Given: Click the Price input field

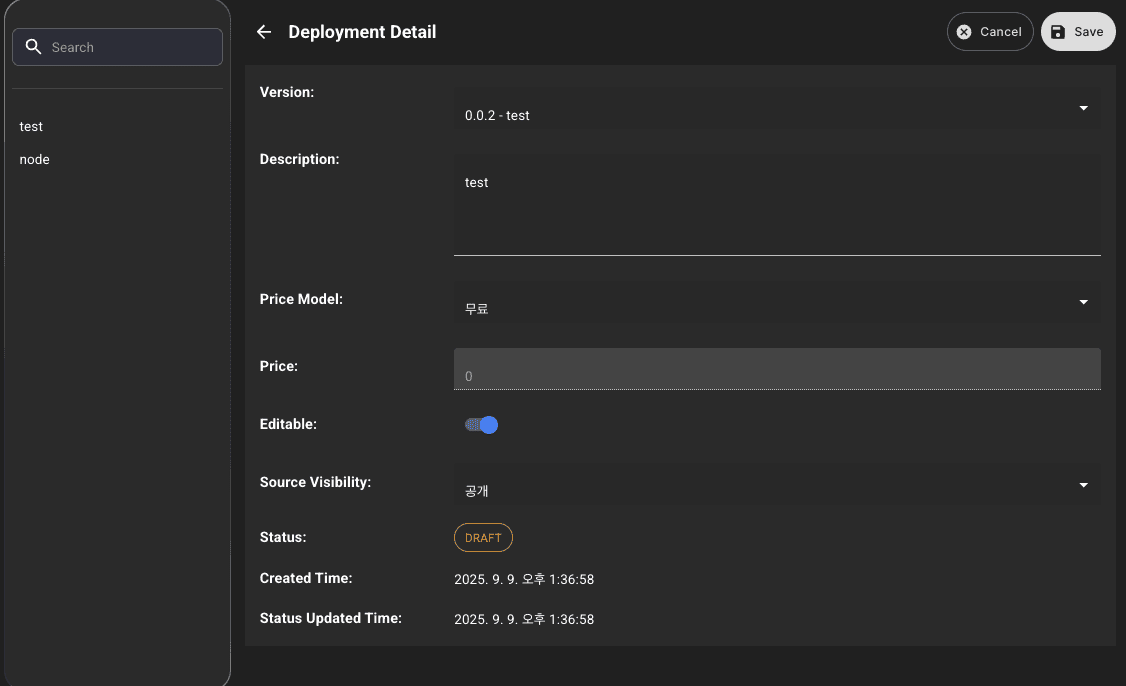Looking at the screenshot, I should 777,369.
